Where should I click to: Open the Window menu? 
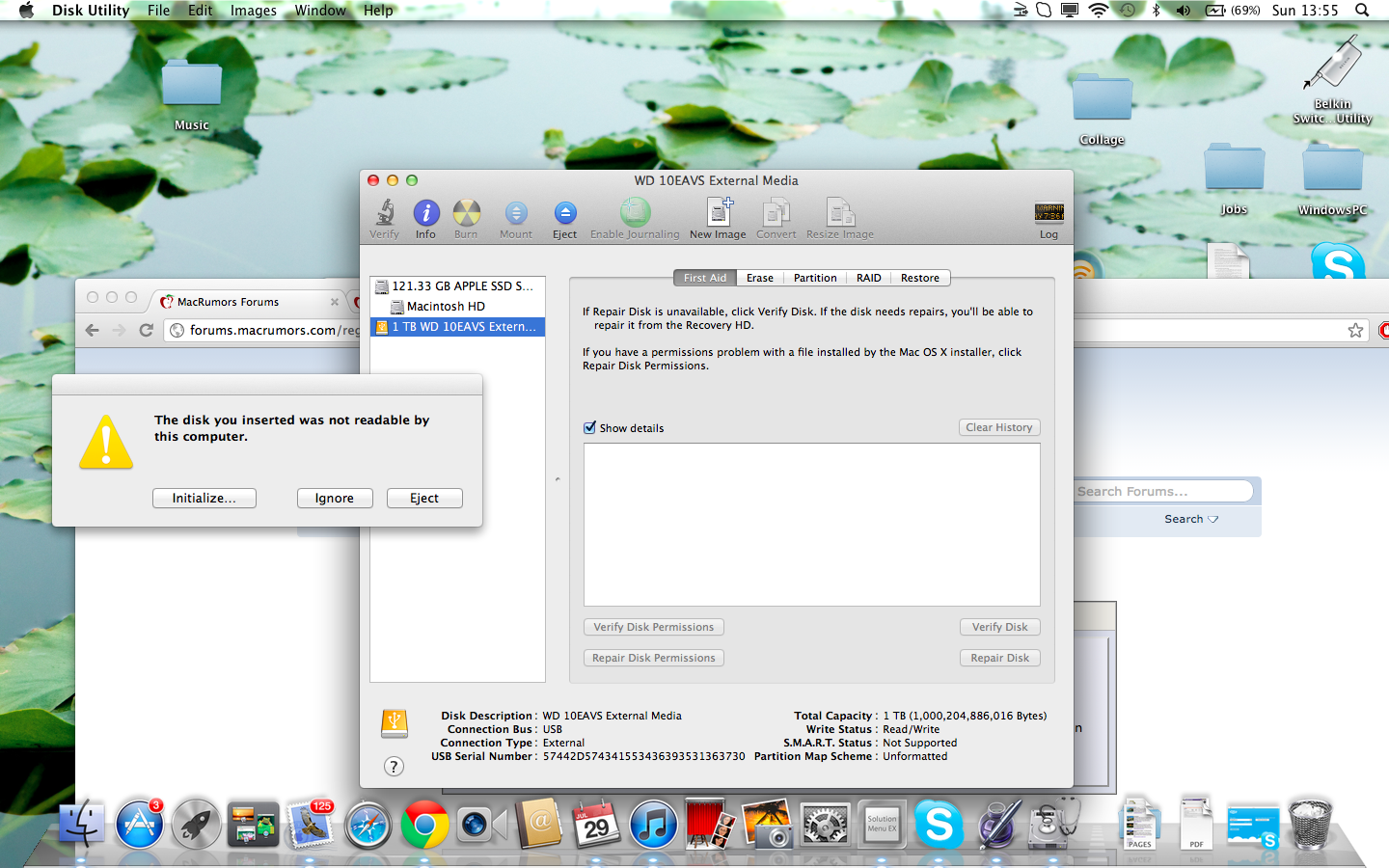click(x=320, y=11)
